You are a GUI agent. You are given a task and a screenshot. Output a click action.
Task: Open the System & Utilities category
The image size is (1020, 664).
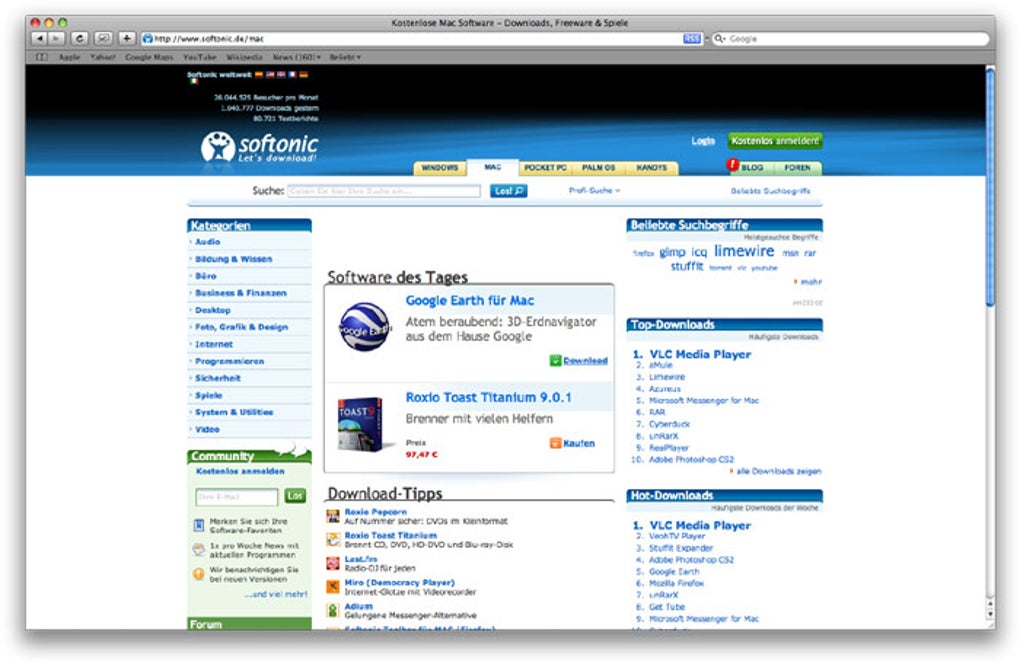(234, 412)
